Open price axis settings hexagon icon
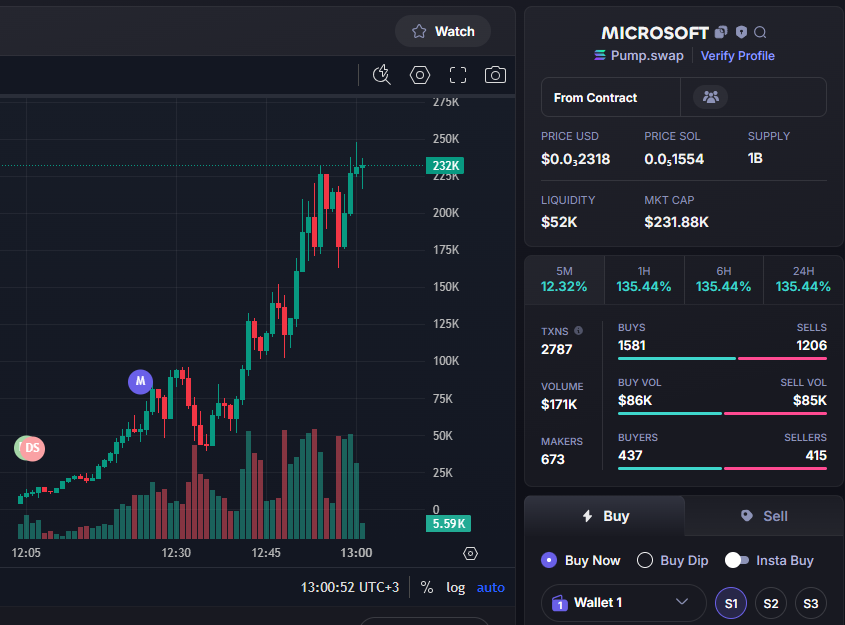Viewport: 845px width, 625px height. click(x=470, y=553)
